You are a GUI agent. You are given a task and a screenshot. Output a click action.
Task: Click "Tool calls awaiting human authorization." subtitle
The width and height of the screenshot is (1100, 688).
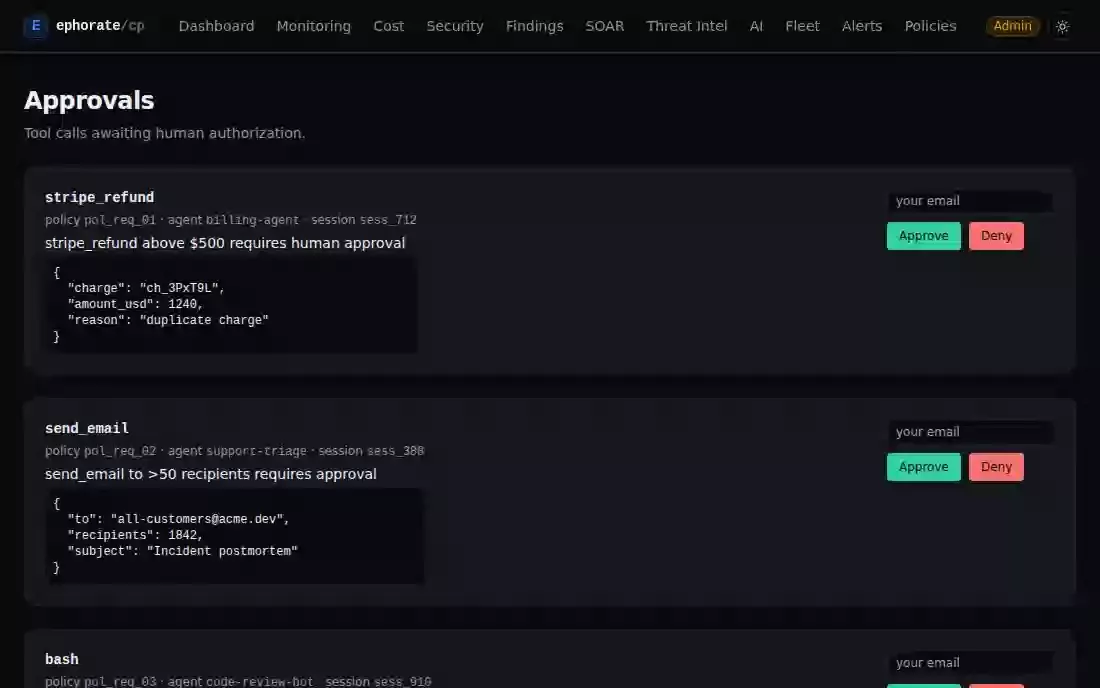165,133
